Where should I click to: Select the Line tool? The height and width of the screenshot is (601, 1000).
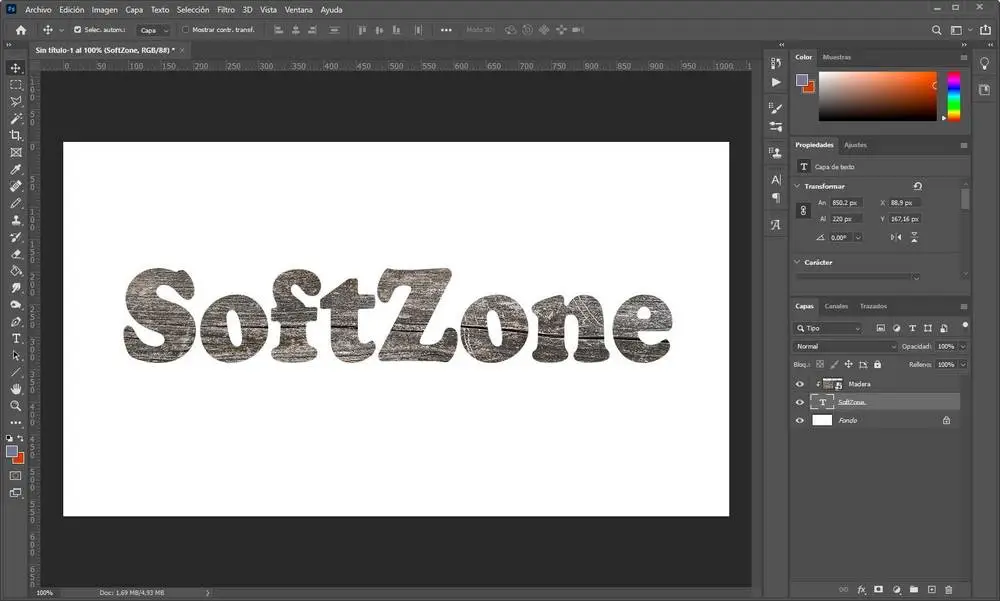coord(16,372)
